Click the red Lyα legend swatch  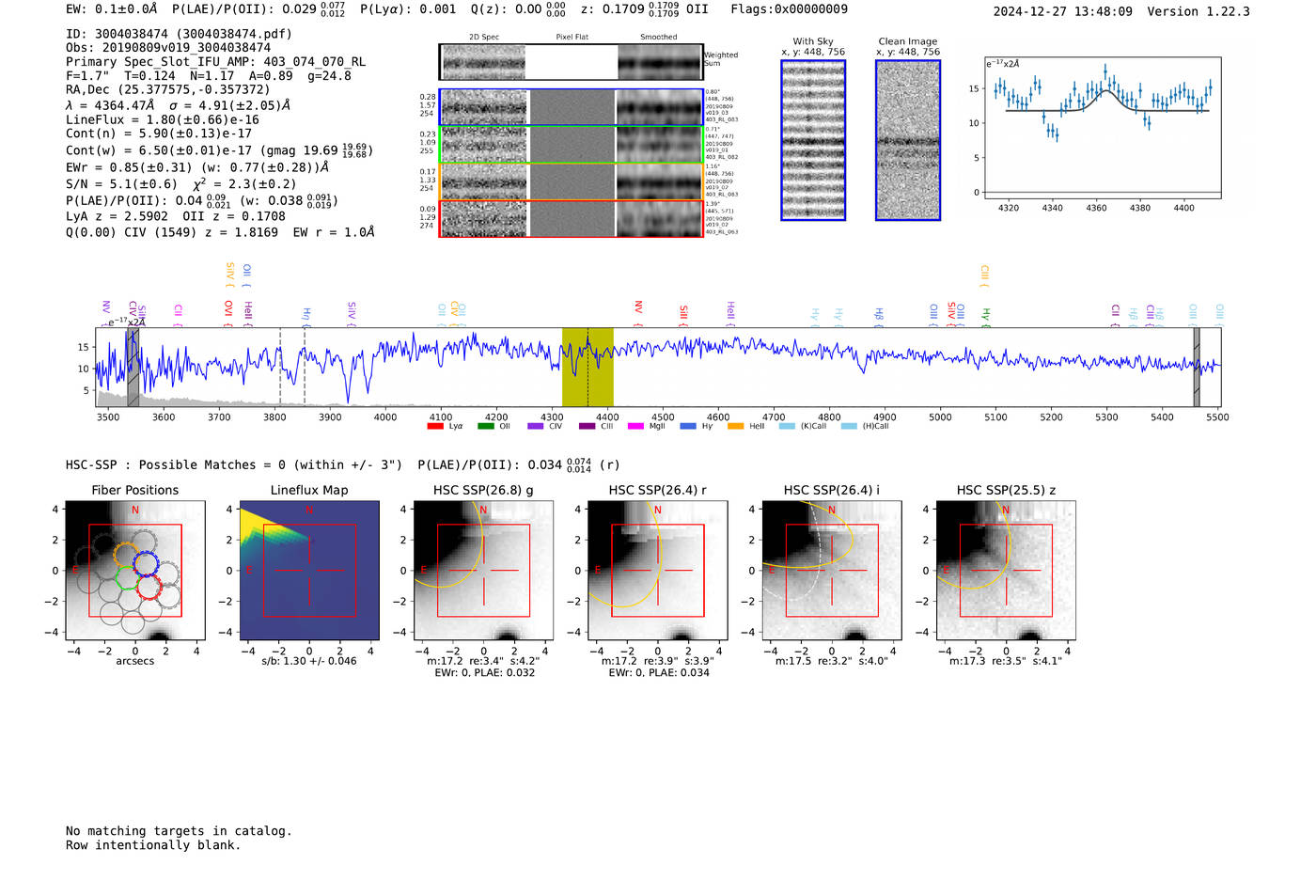coord(435,426)
